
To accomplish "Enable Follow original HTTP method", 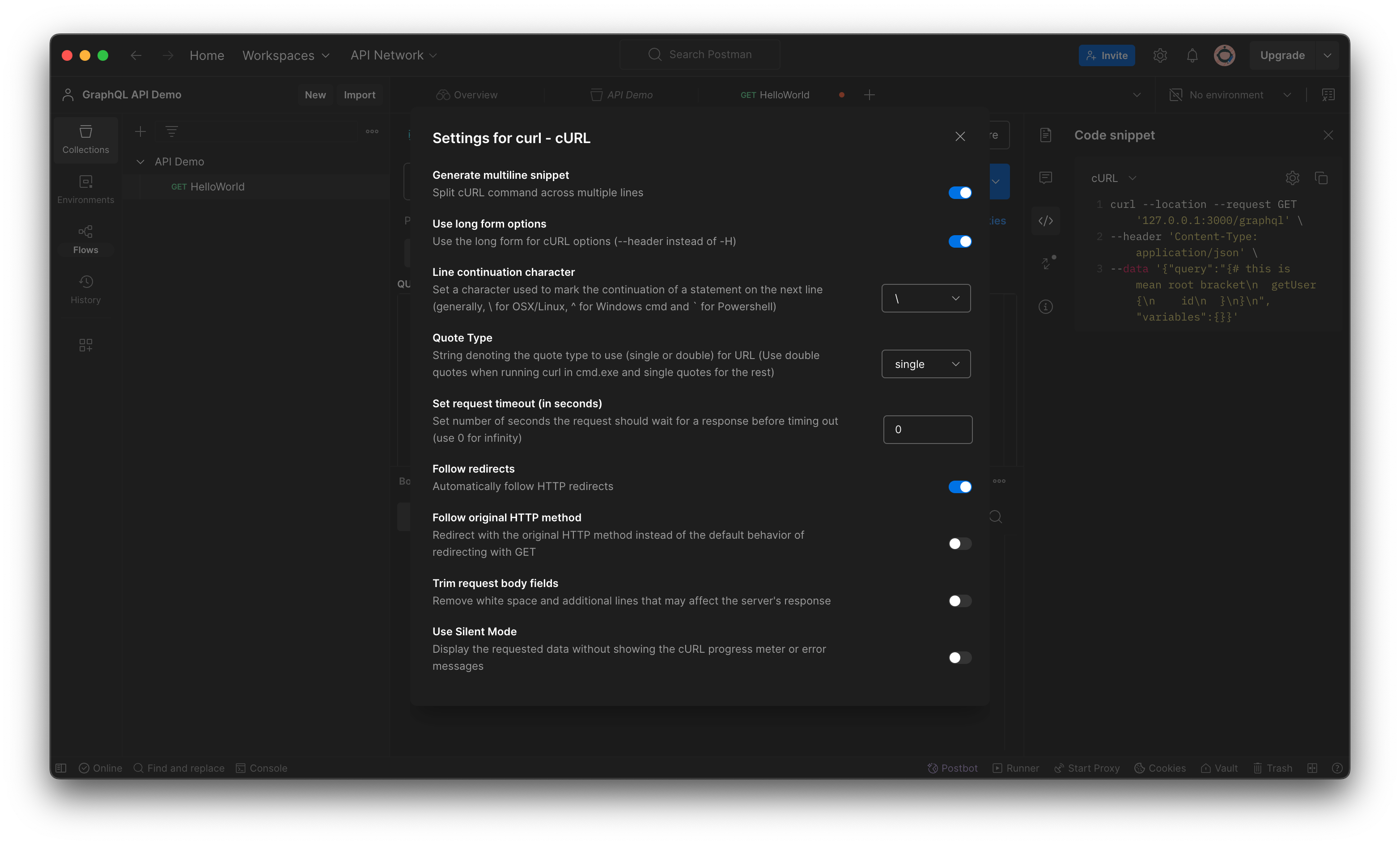I will coord(959,544).
